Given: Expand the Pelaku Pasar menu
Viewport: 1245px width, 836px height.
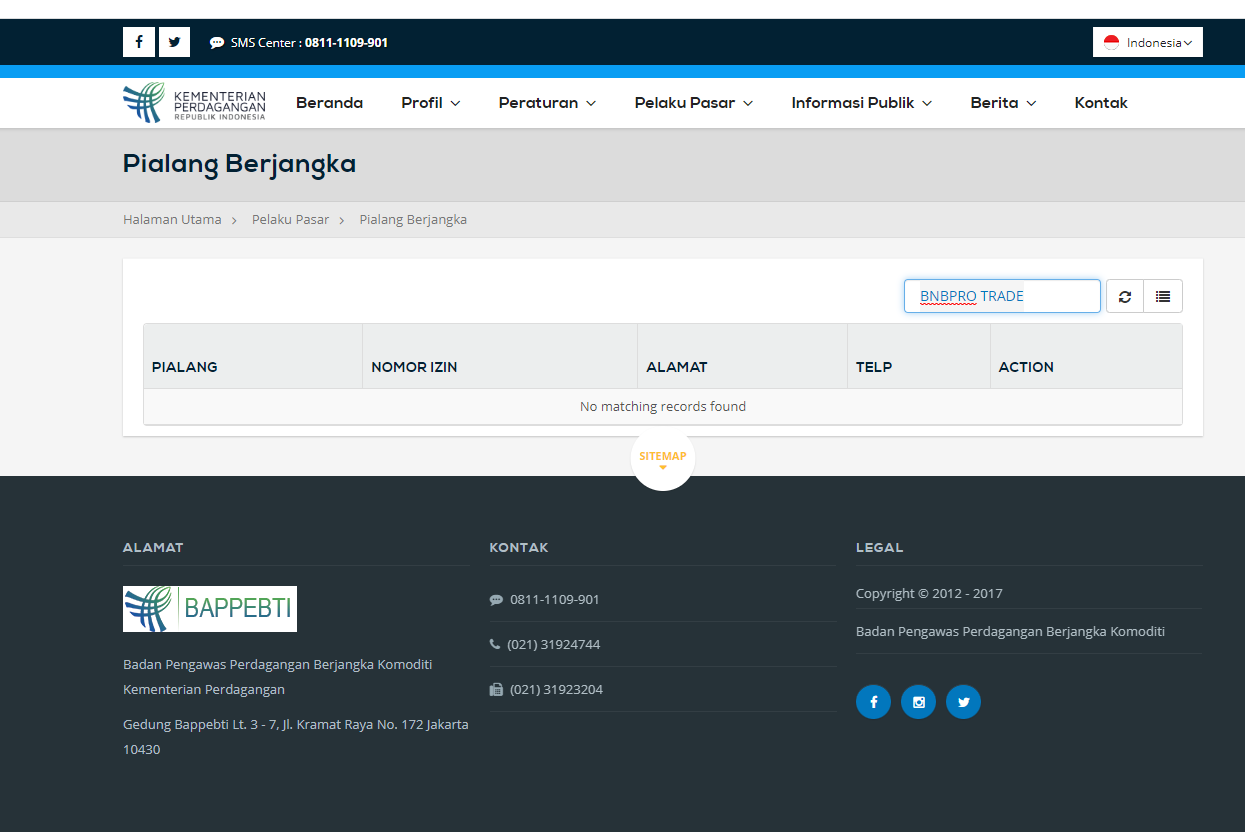Looking at the screenshot, I should [693, 103].
